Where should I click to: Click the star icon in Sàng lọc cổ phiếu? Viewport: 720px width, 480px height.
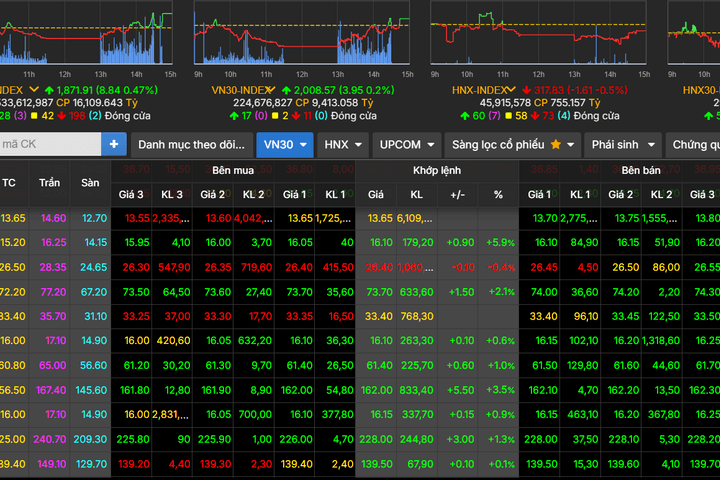(556, 145)
